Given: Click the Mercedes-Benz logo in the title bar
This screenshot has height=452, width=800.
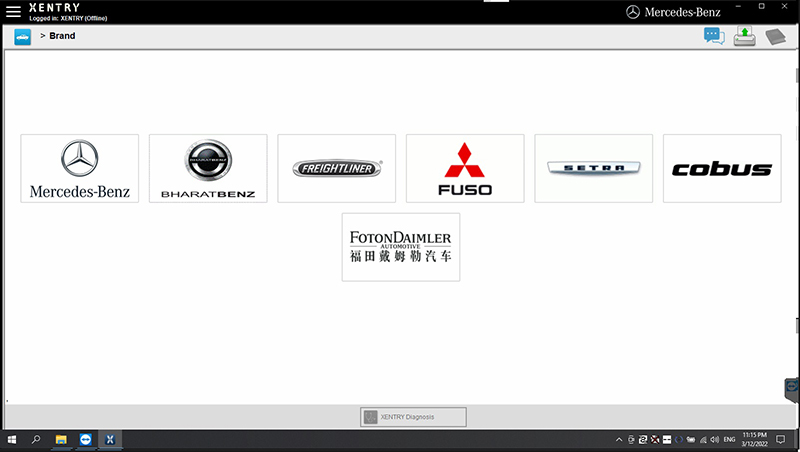Looking at the screenshot, I should 673,12.
